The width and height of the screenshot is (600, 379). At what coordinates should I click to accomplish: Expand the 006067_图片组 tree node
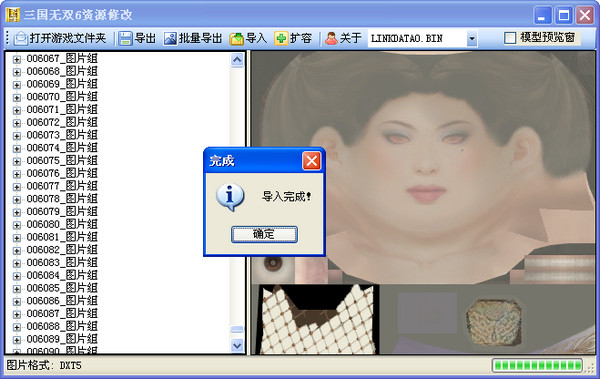click(x=16, y=59)
